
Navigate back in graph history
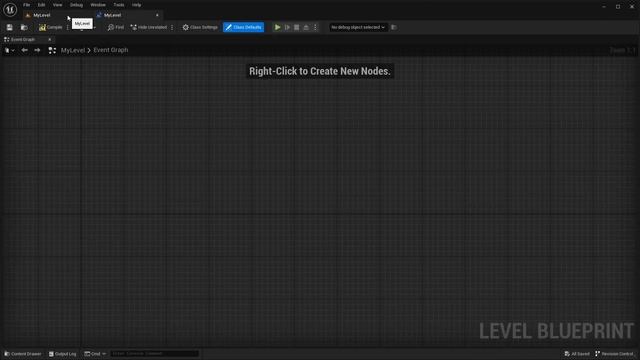24,50
